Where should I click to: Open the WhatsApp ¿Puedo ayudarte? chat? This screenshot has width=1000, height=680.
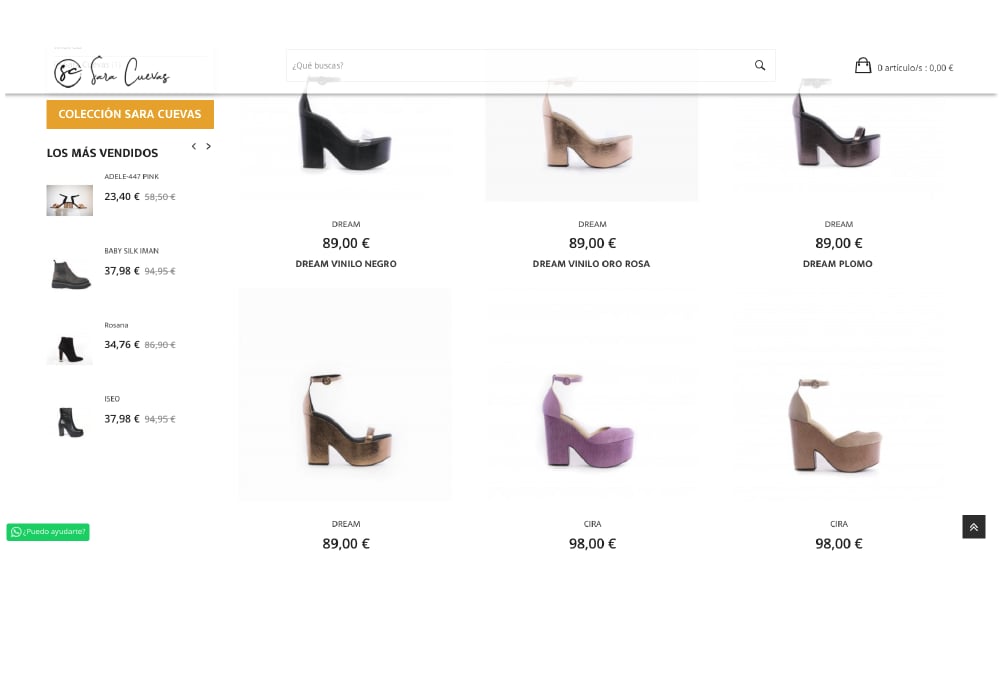(x=48, y=532)
